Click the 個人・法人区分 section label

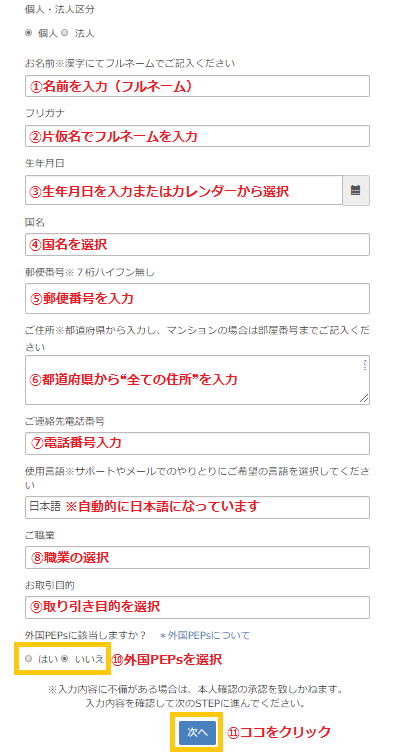[x=56, y=9]
